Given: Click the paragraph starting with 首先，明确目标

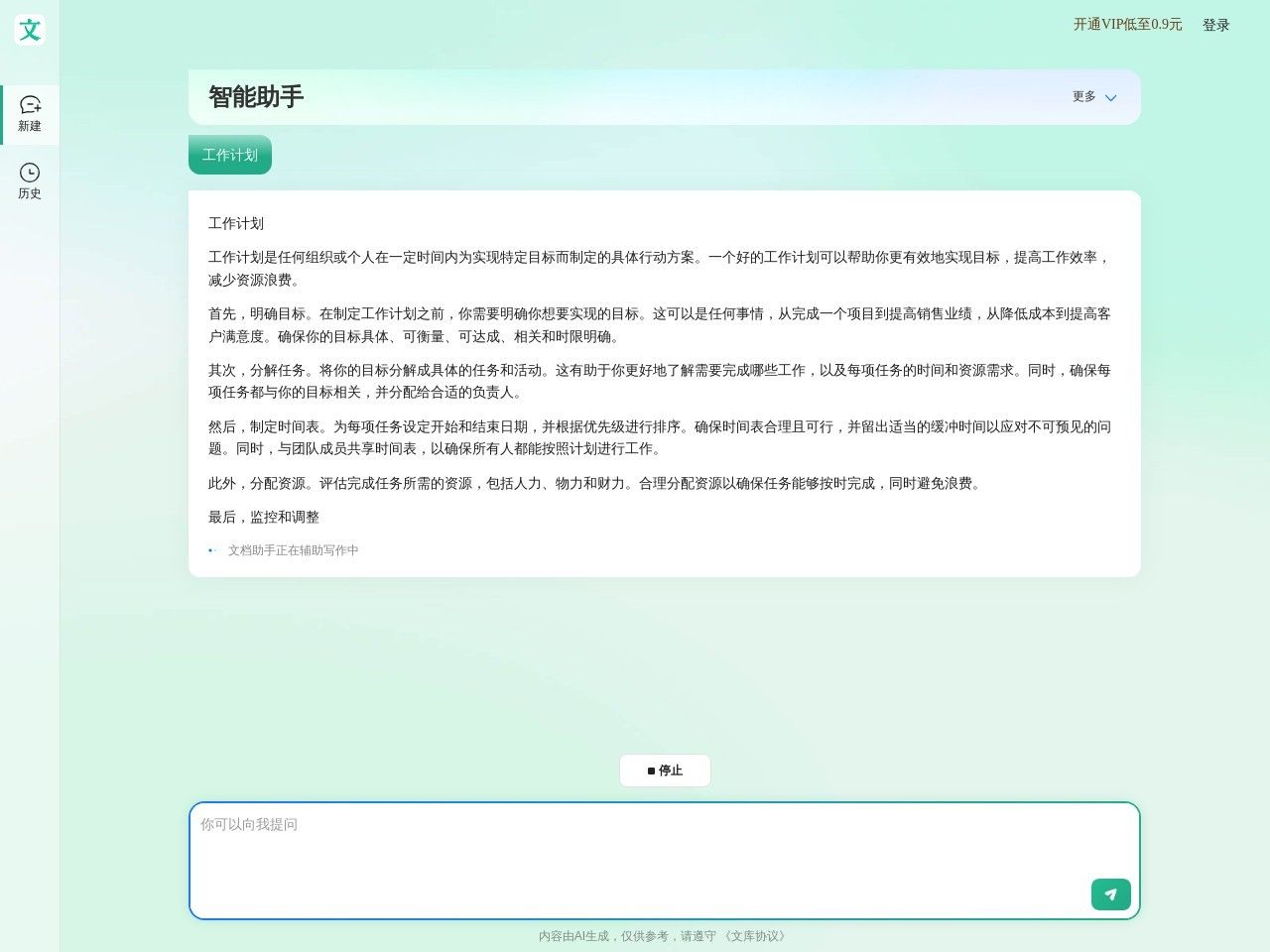Looking at the screenshot, I should (660, 324).
